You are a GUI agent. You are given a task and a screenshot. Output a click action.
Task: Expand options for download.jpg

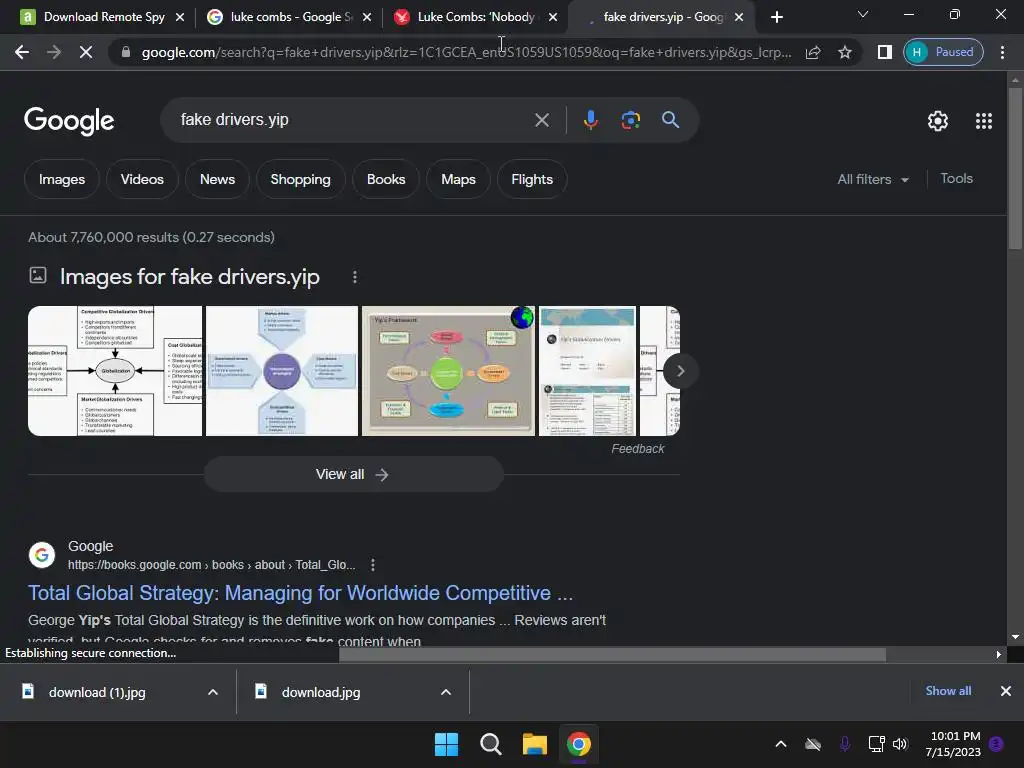click(446, 692)
